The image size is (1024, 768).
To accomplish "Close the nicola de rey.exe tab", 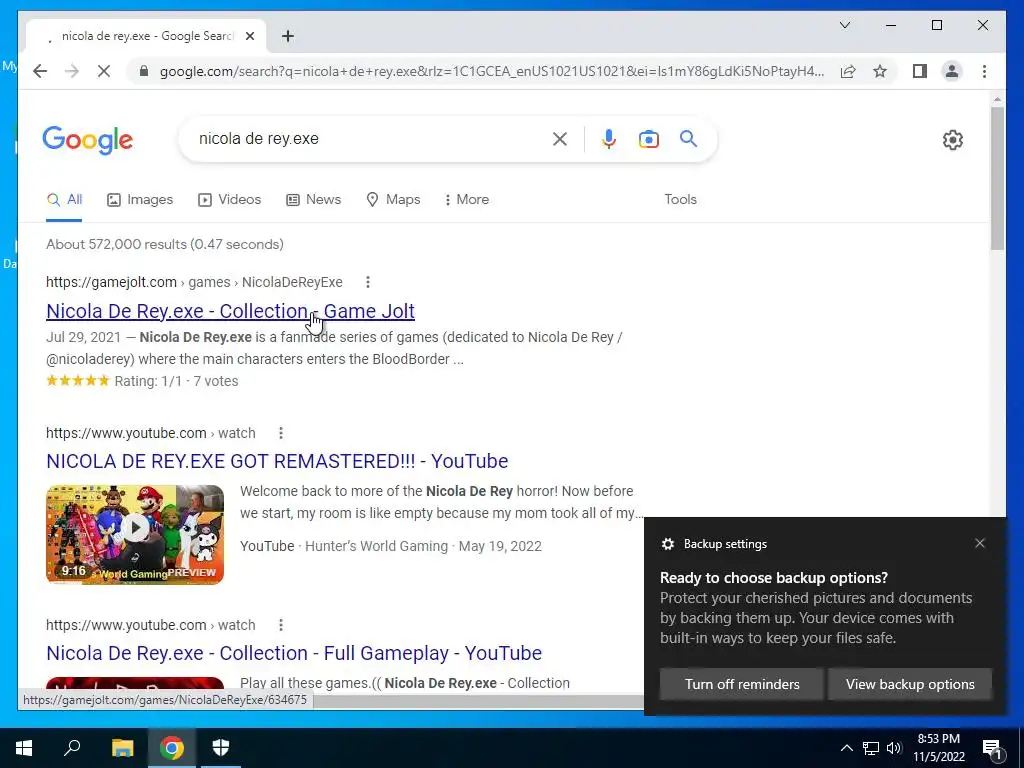I will 249,36.
